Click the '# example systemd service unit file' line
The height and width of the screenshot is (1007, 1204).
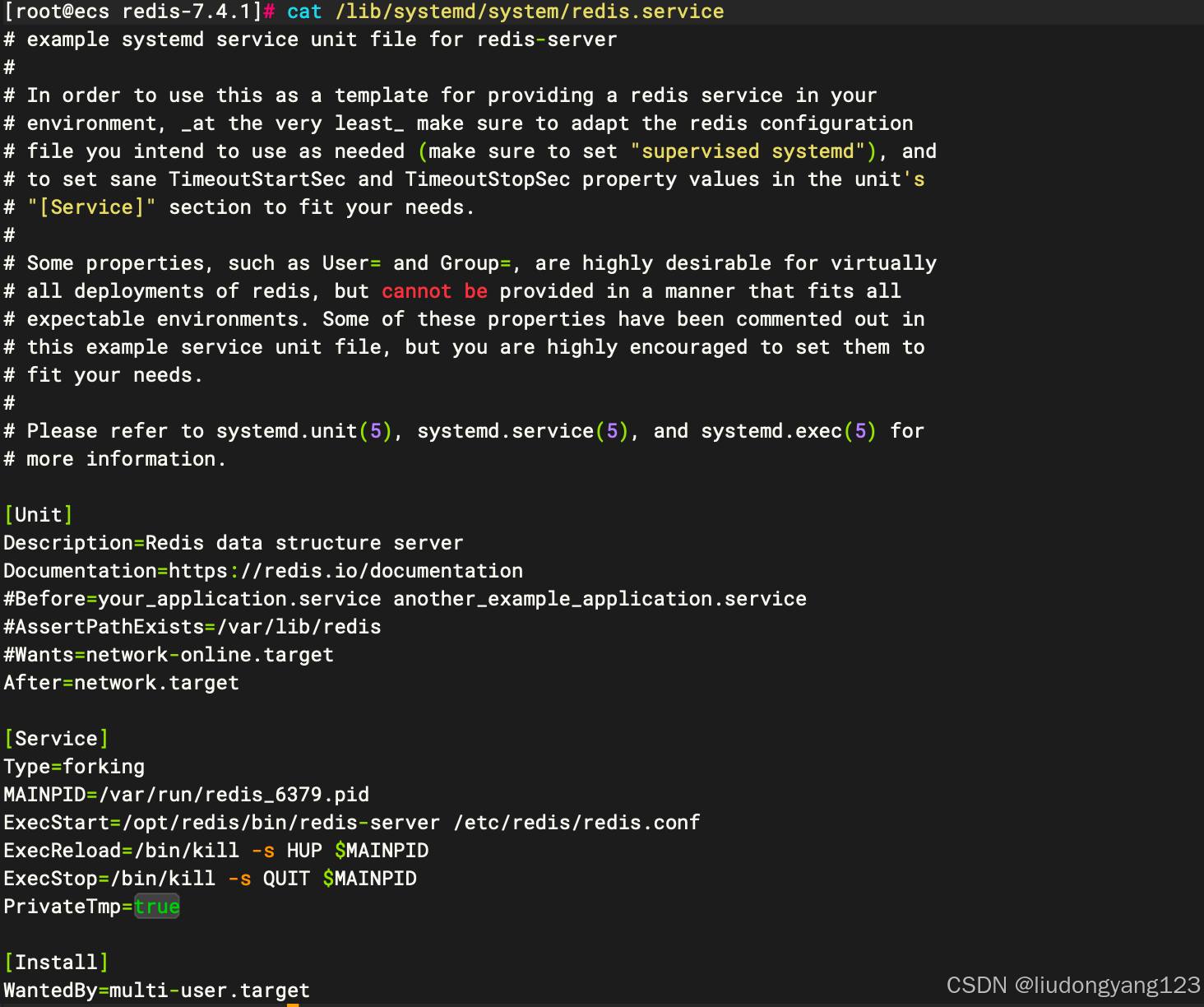tap(311, 39)
